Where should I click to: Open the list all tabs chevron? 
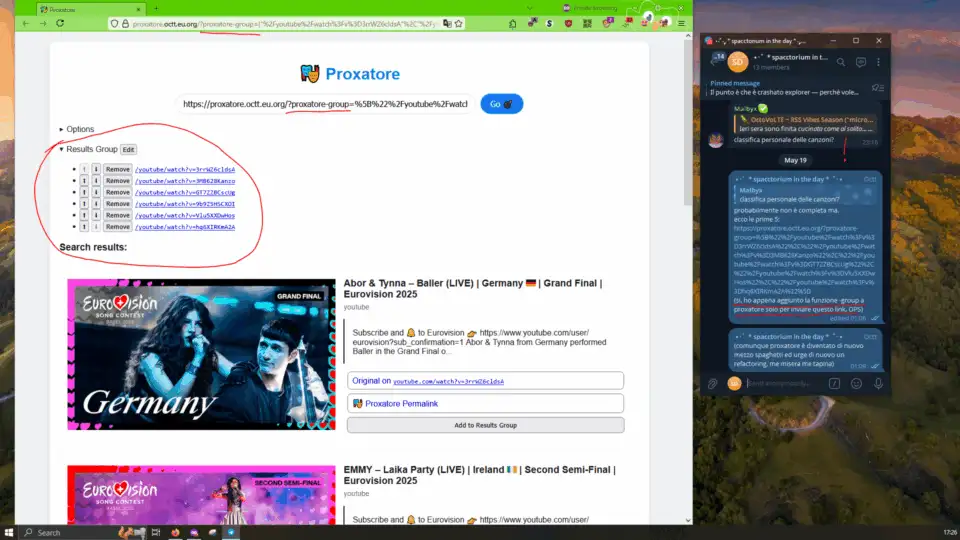[x=530, y=9]
